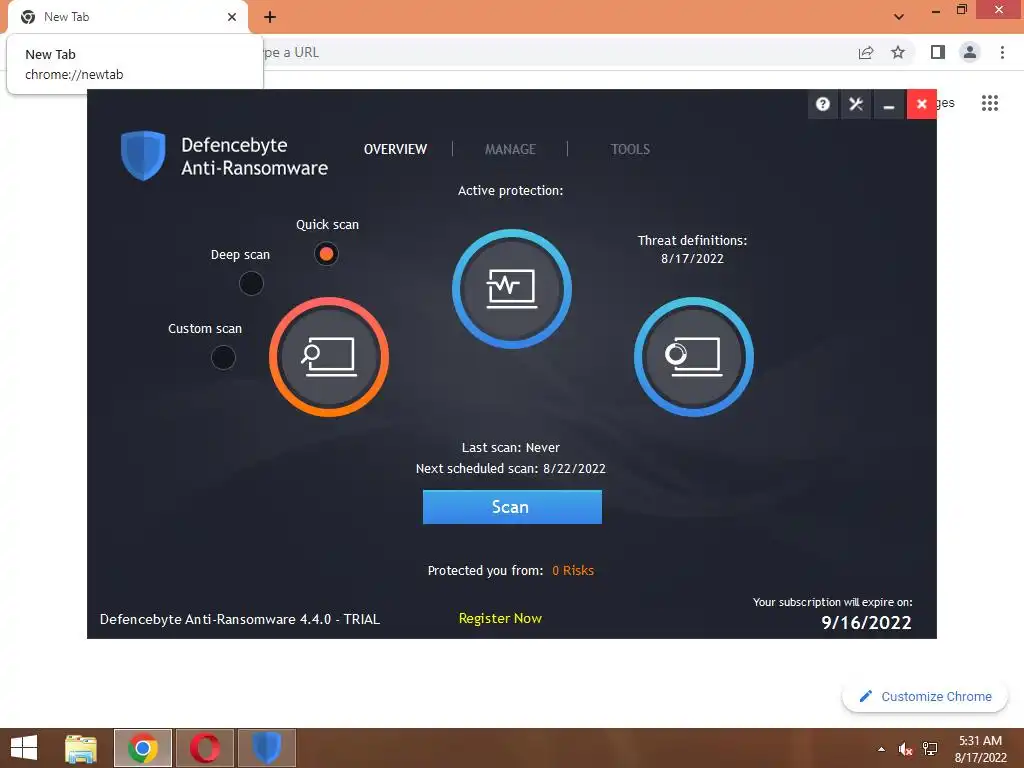This screenshot has height=768, width=1024.
Task: Click the 0 Risks text
Action: pos(573,570)
